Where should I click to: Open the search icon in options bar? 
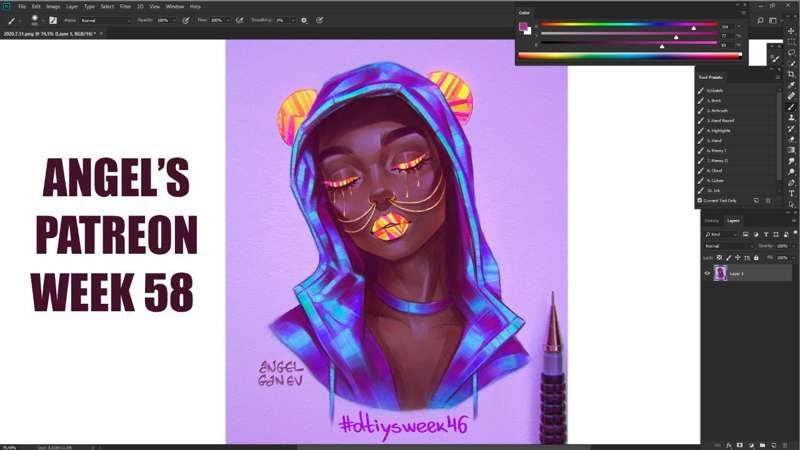pos(760,20)
